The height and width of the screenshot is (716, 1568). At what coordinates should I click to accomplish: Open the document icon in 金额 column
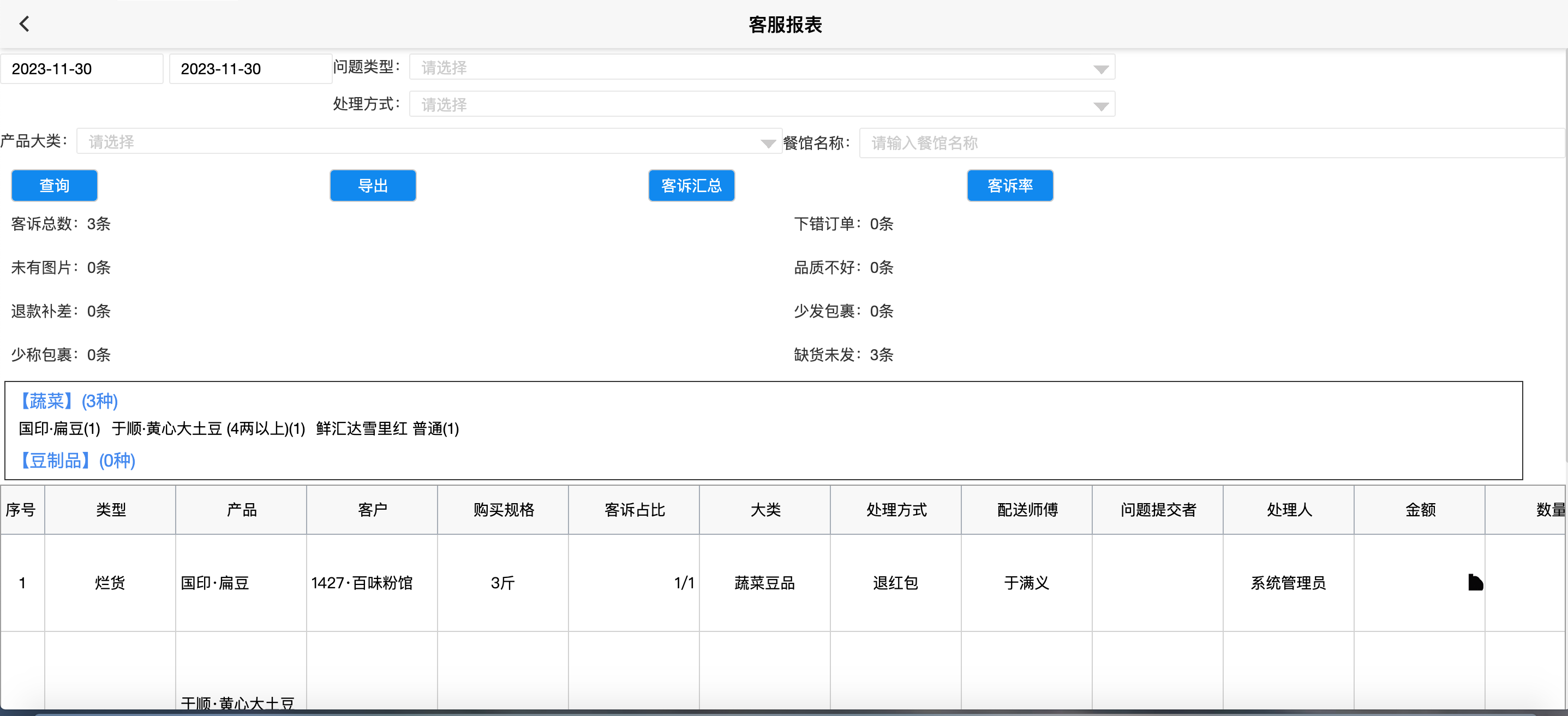click(x=1475, y=583)
